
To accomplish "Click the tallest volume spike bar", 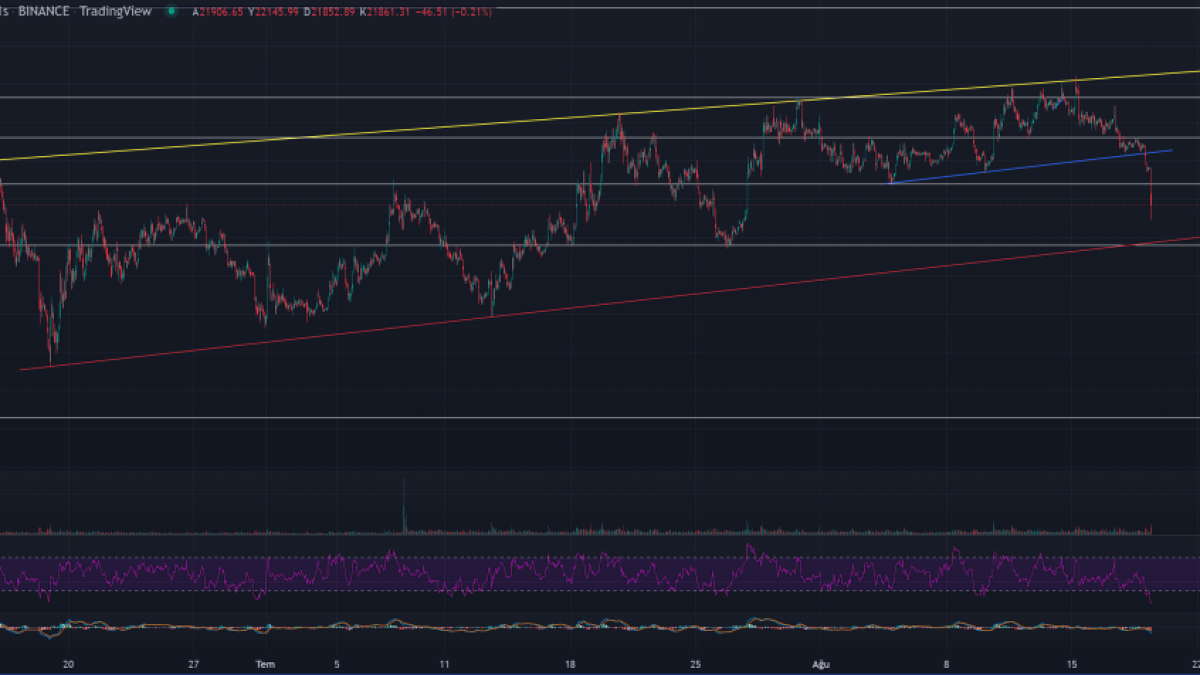I will 404,508.
